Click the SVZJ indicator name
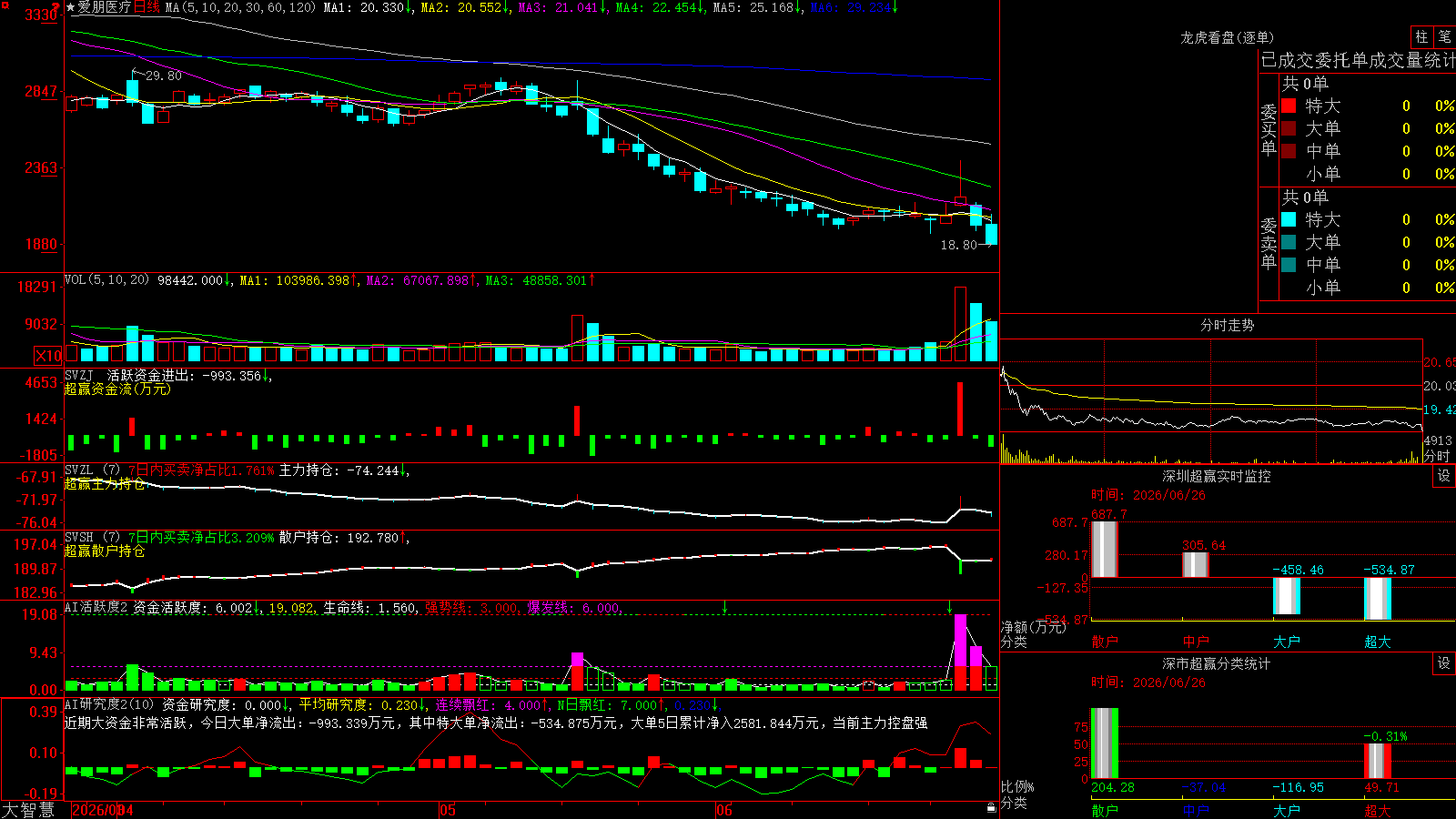The height and width of the screenshot is (819, 1456). [79, 375]
